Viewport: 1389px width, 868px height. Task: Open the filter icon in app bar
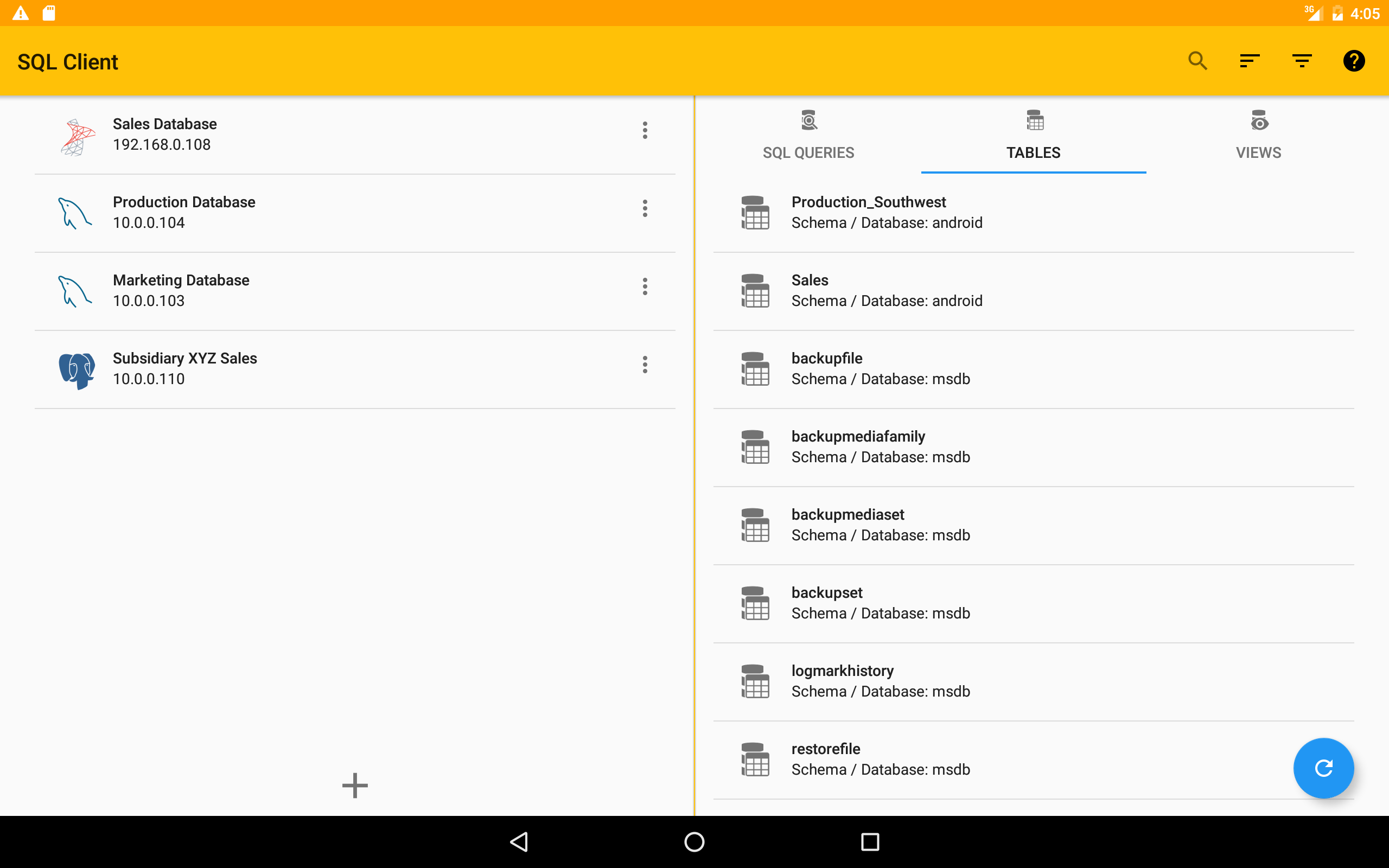point(1302,61)
